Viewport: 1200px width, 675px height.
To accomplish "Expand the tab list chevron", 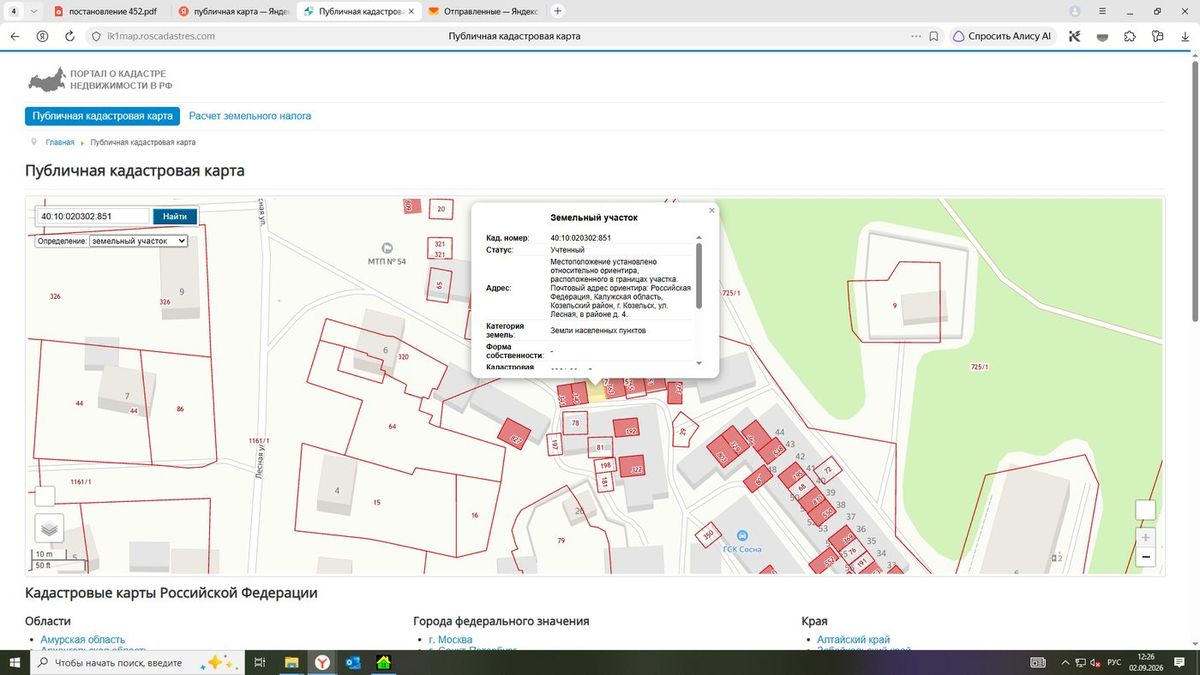I will pyautogui.click(x=35, y=11).
